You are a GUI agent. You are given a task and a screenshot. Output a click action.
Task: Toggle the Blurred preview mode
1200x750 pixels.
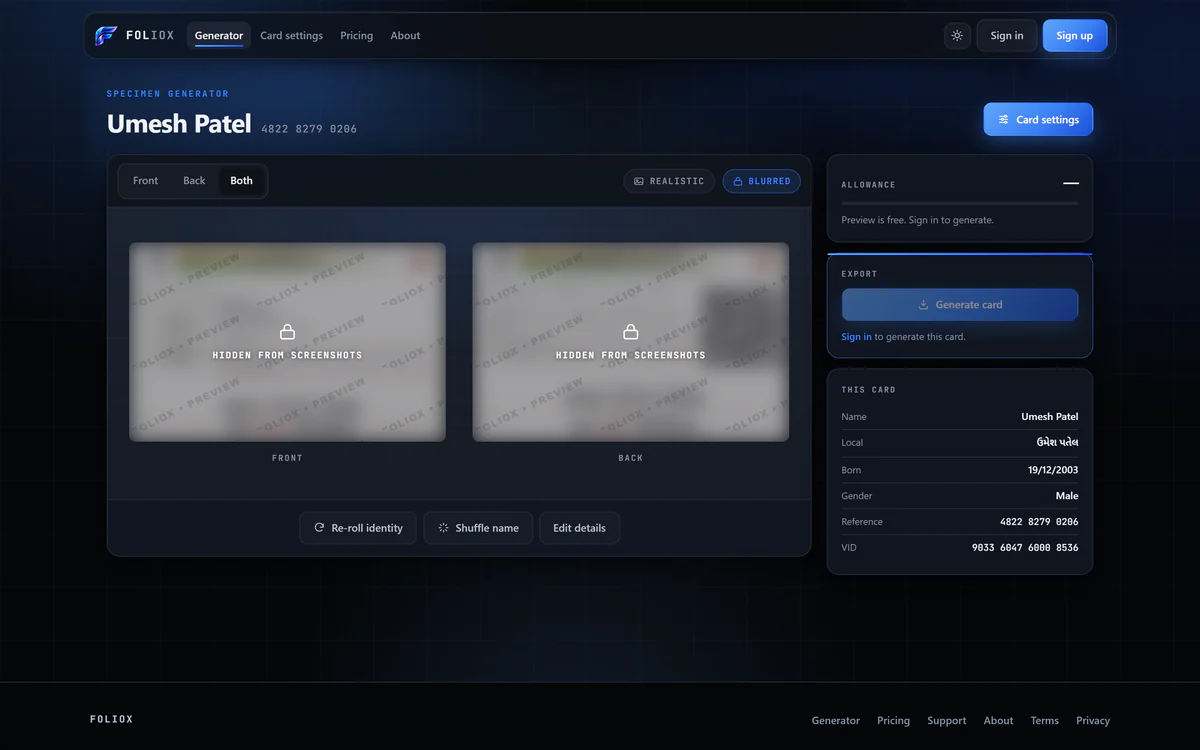coord(762,181)
